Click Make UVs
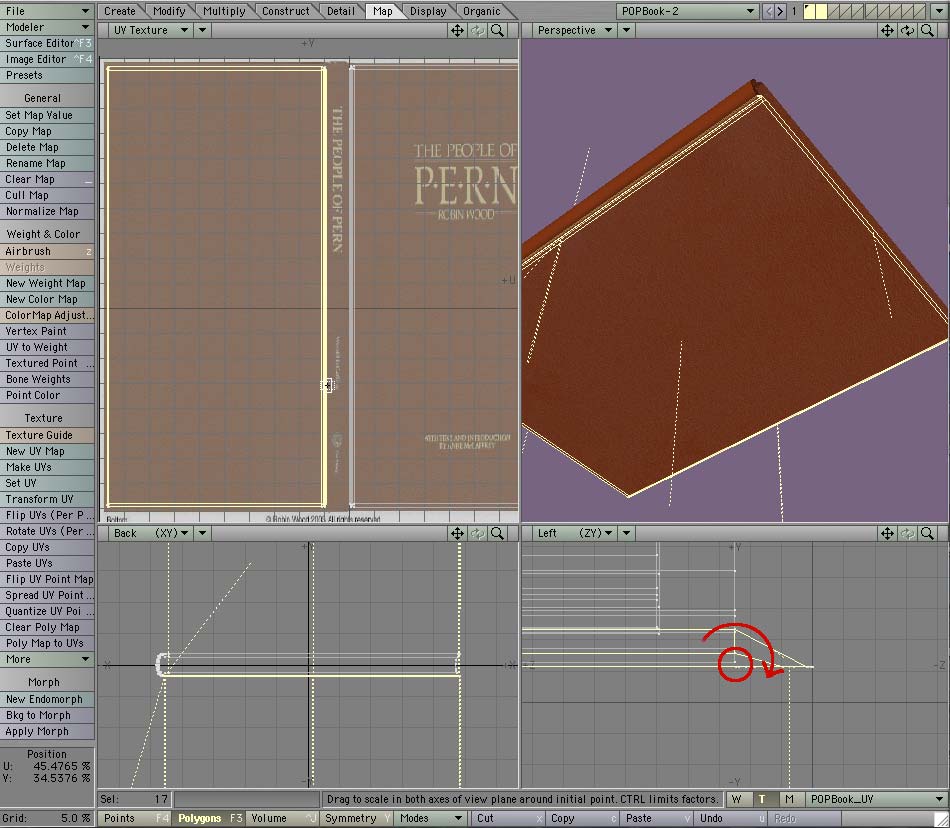 click(x=47, y=467)
